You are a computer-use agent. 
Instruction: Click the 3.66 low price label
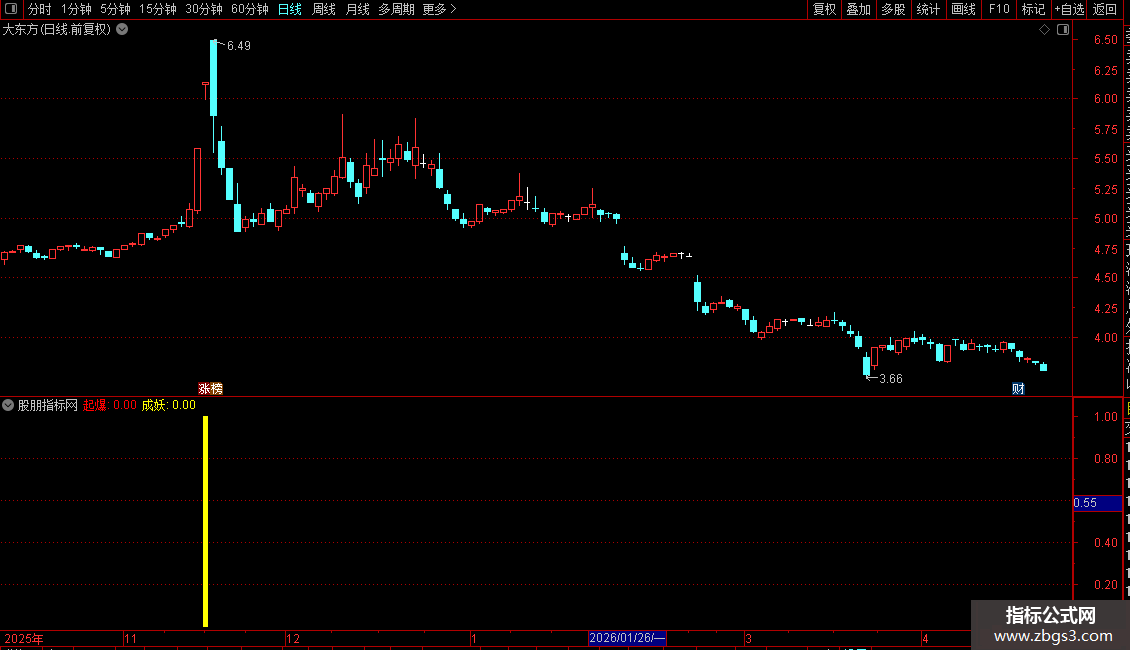(891, 378)
